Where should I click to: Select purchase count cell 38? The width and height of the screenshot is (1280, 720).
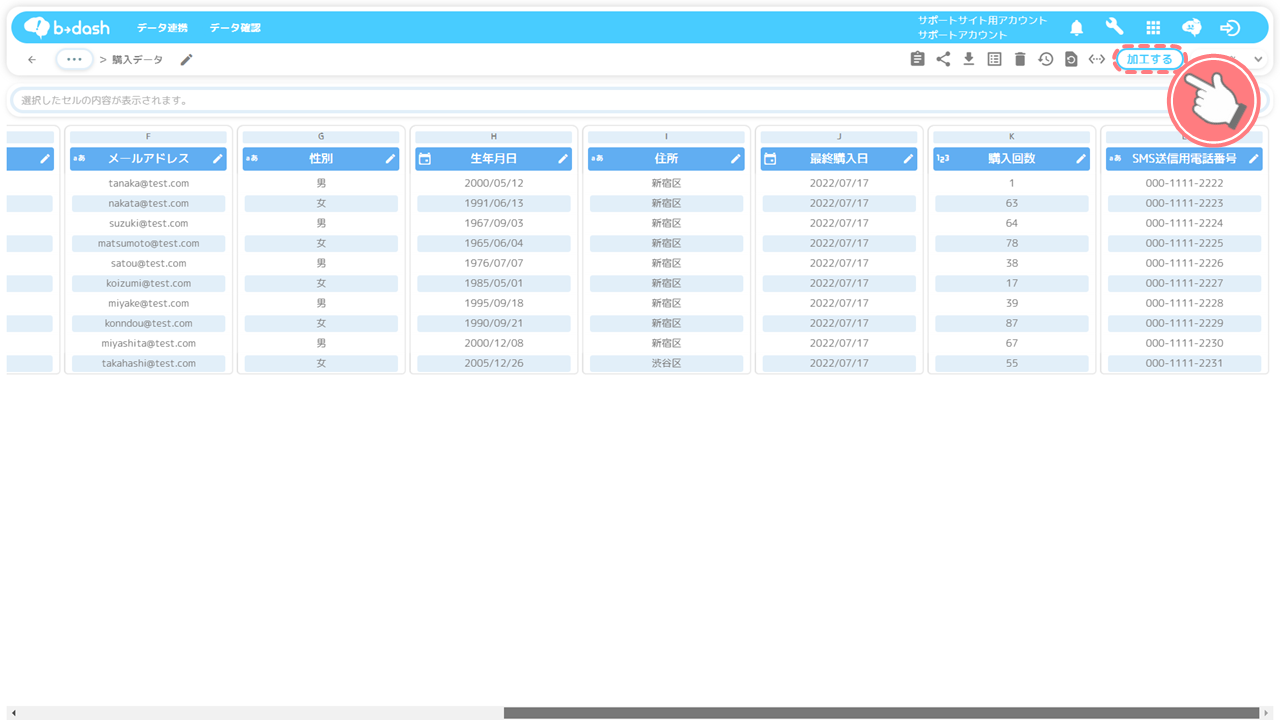click(1012, 263)
